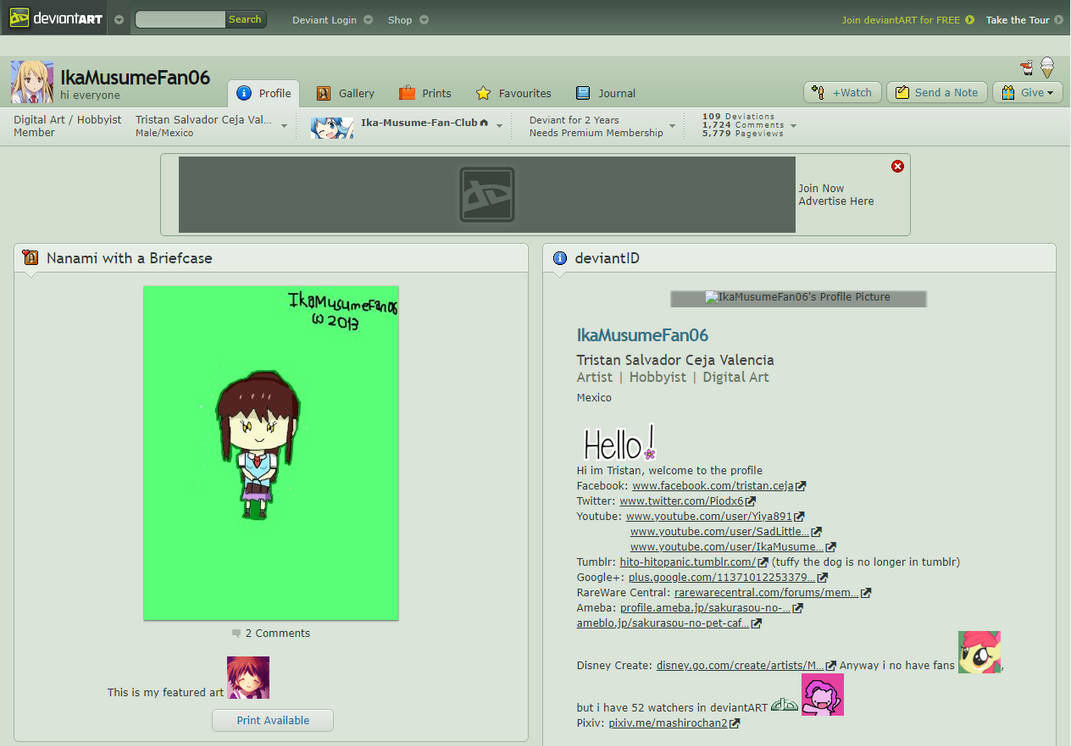The image size is (1071, 746).
Task: Click the broken Profile Picture placeholder
Action: point(798,298)
